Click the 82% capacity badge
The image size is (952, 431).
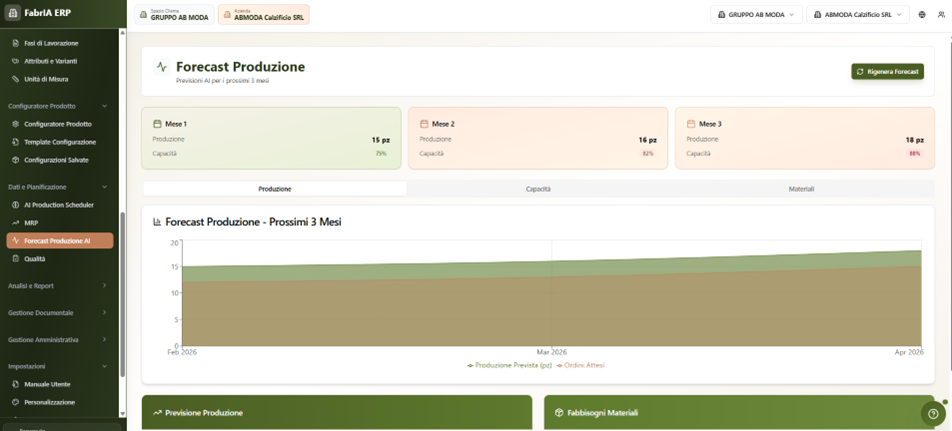click(x=648, y=154)
